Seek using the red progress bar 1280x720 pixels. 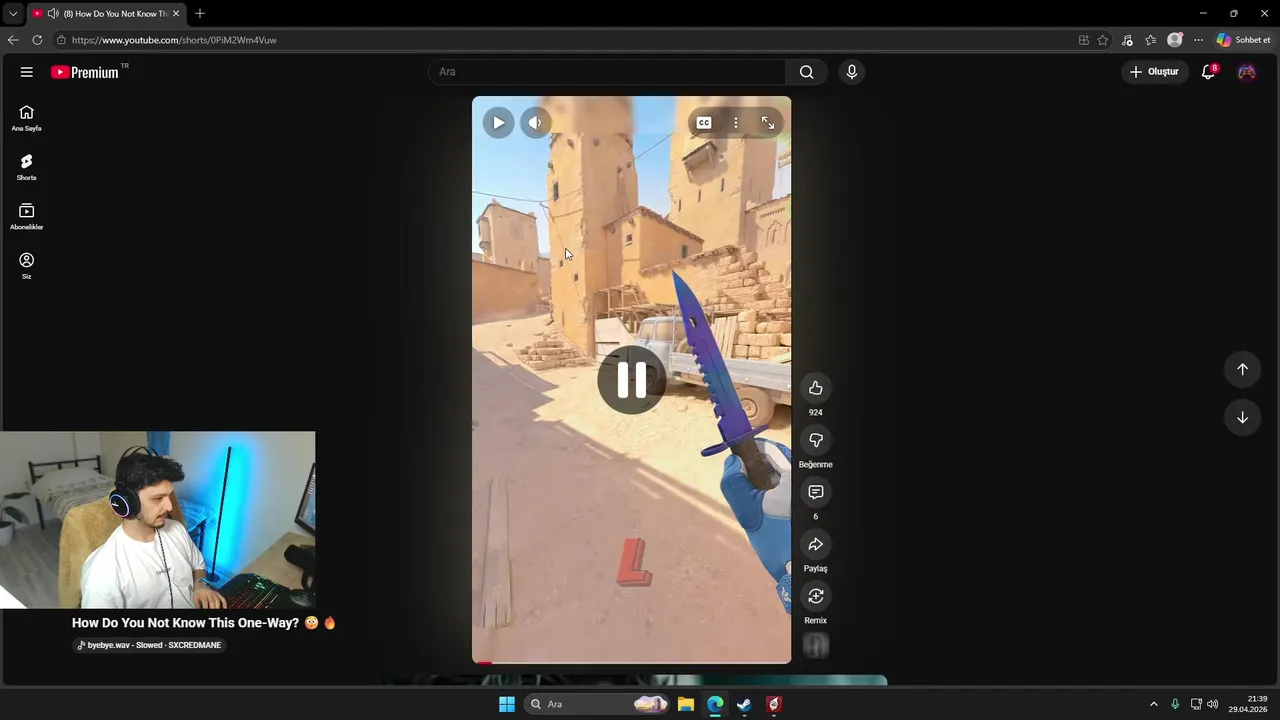click(x=631, y=662)
